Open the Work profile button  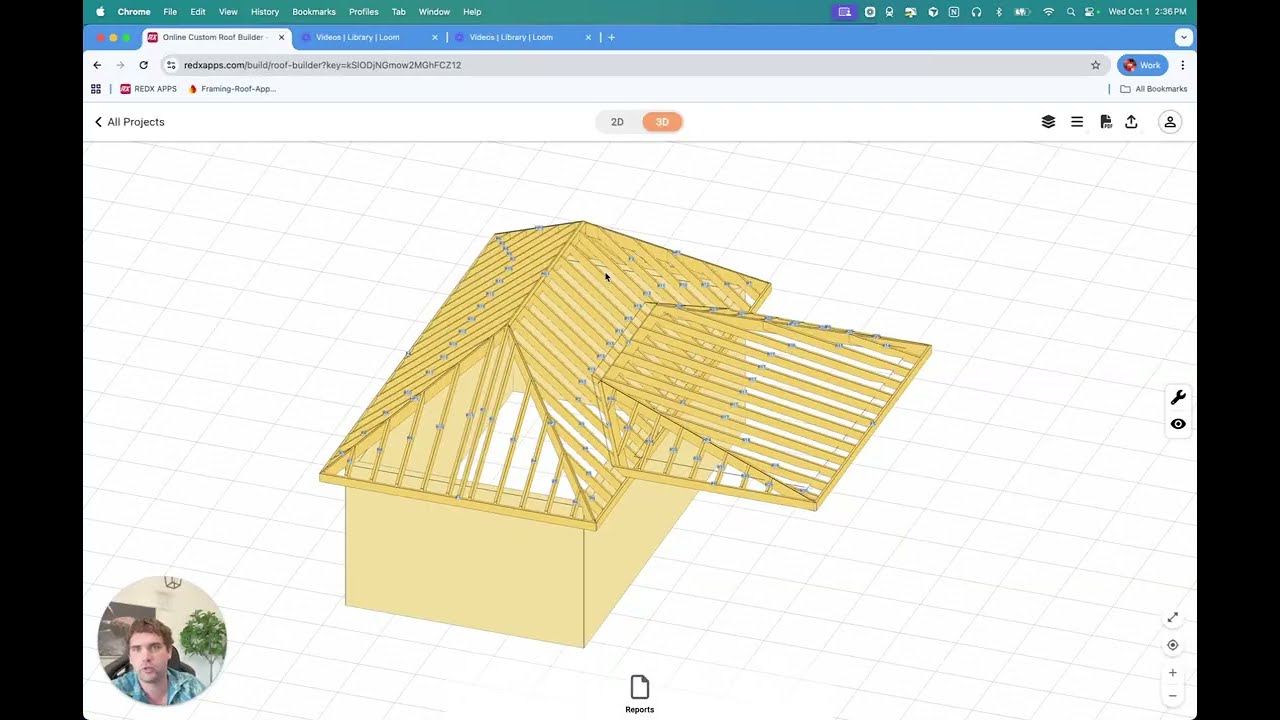point(1142,65)
